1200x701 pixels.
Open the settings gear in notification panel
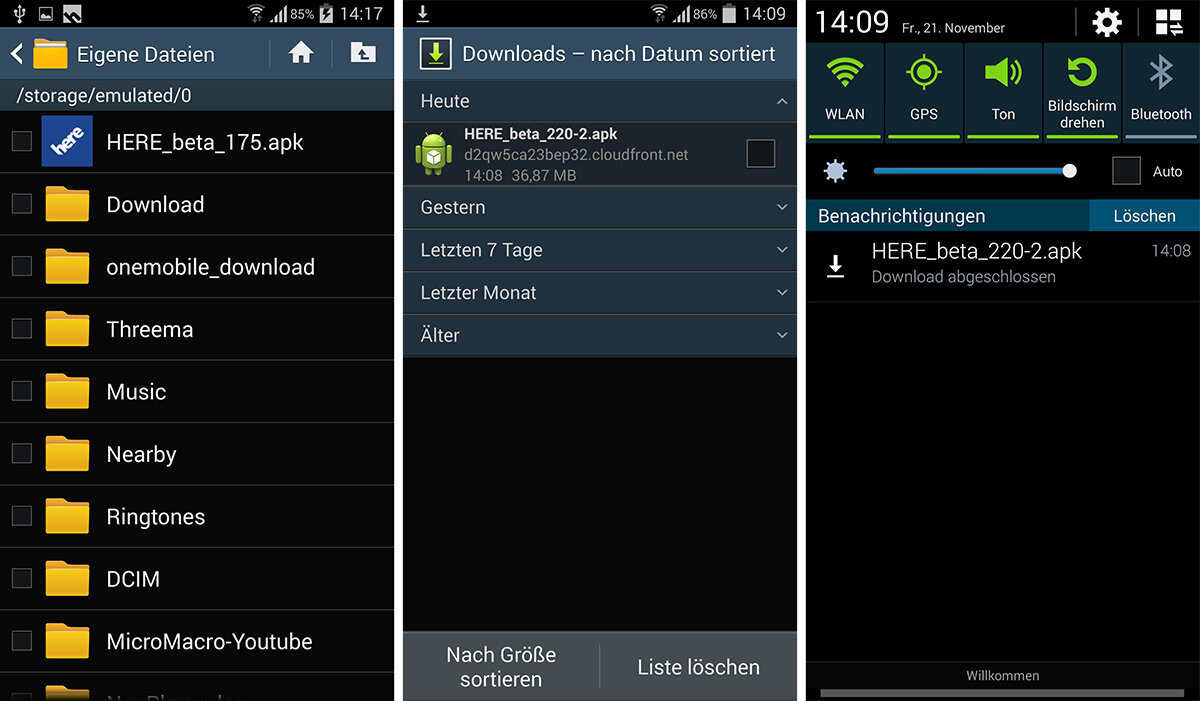[x=1107, y=23]
